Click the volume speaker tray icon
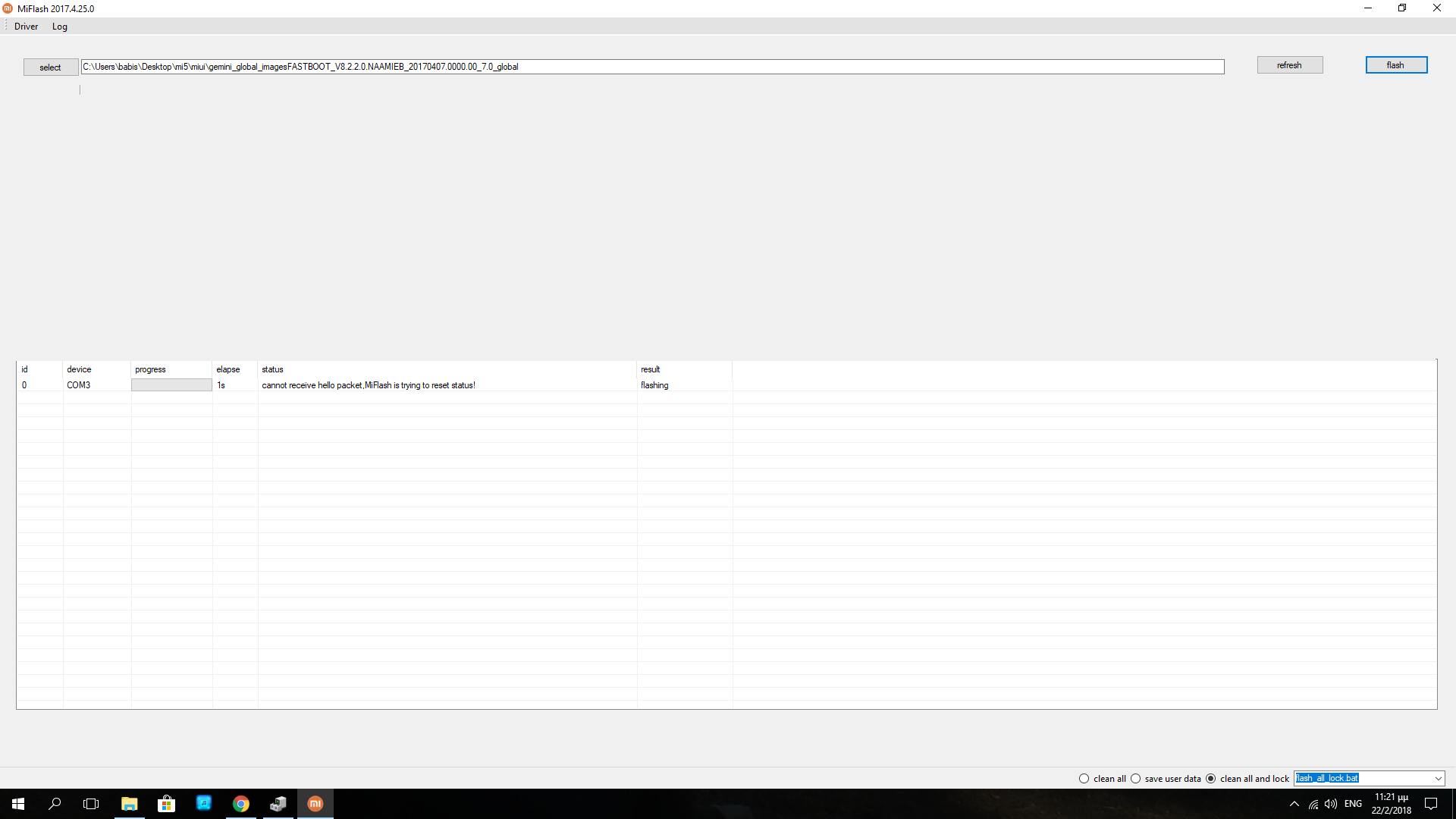 click(1331, 804)
